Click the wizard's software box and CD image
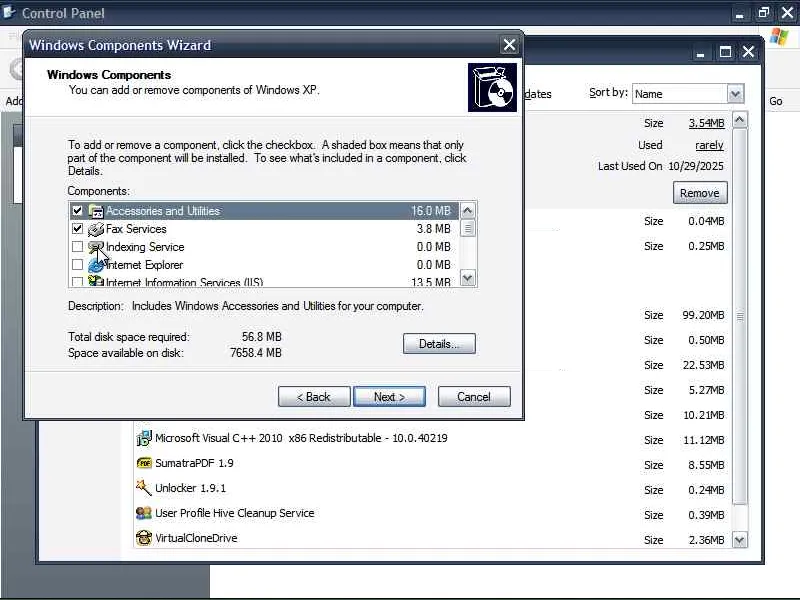Image resolution: width=800 pixels, height=600 pixels. click(492, 87)
